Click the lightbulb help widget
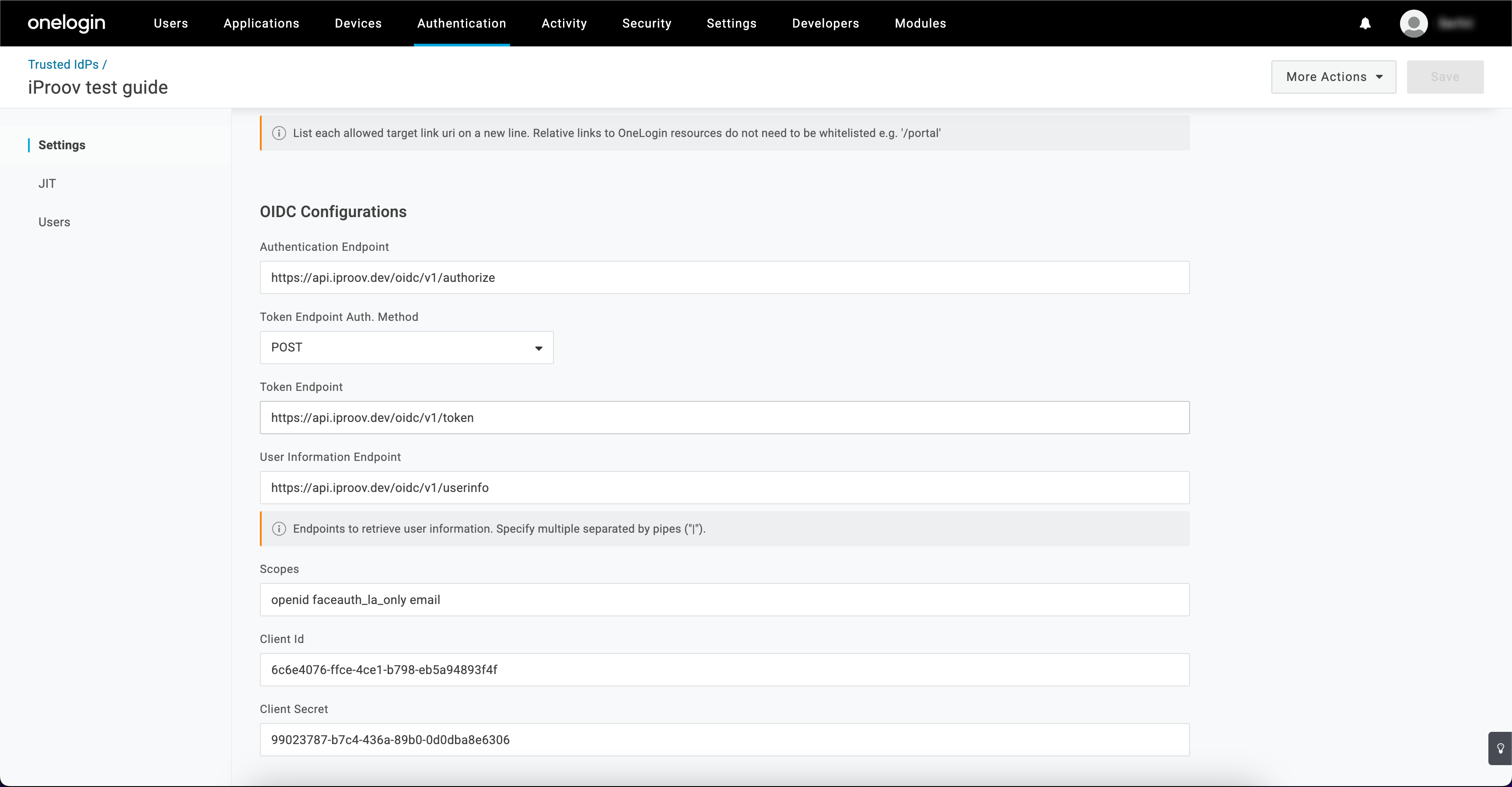 1500,748
